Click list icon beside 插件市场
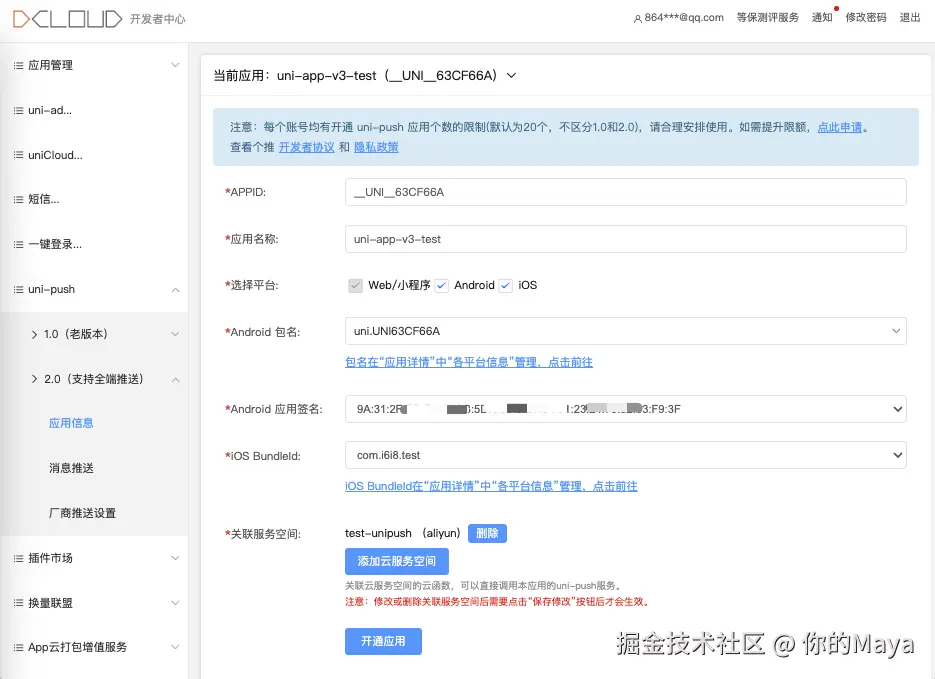Image resolution: width=935 pixels, height=679 pixels. coord(18,558)
